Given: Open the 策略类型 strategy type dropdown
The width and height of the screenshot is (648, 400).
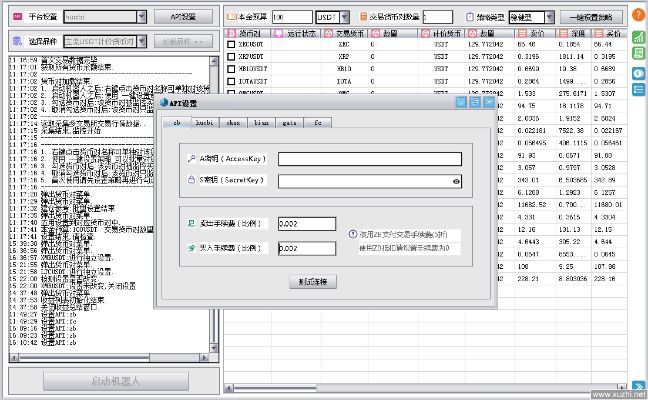Looking at the screenshot, I should (549, 17).
